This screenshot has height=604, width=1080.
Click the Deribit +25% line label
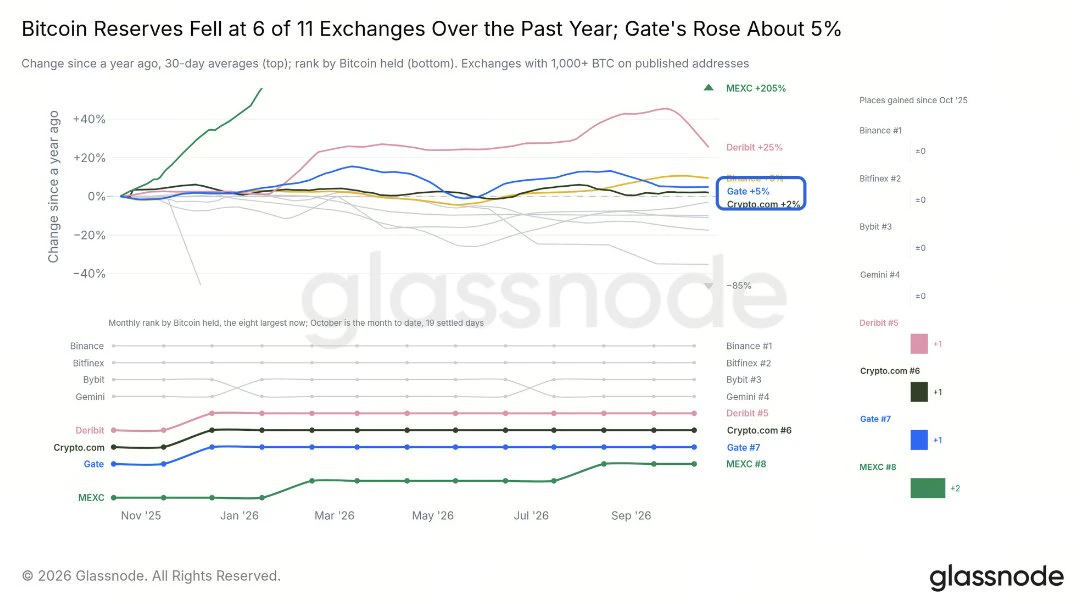tap(754, 147)
